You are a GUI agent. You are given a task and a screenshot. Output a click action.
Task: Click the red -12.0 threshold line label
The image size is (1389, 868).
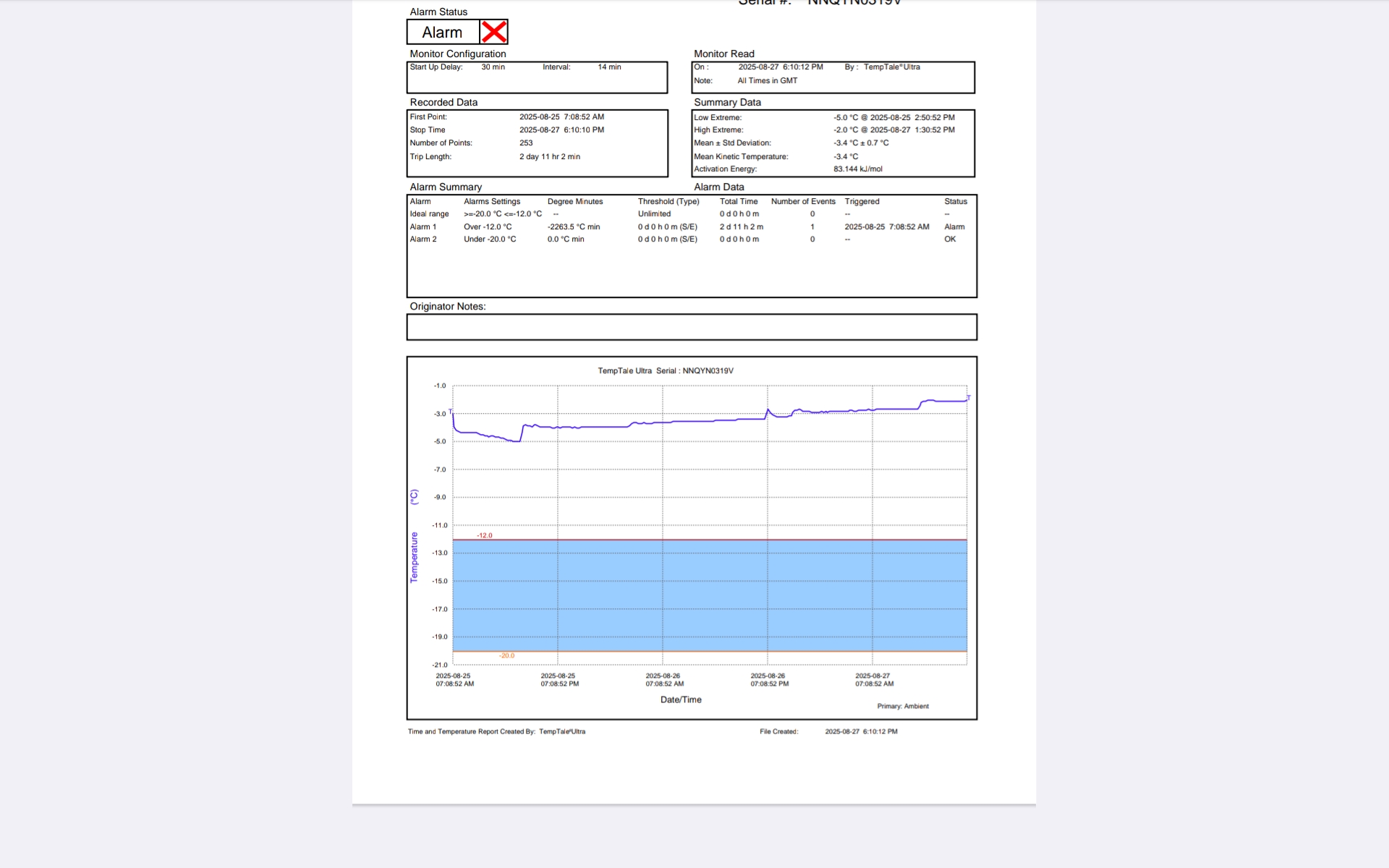pos(484,535)
